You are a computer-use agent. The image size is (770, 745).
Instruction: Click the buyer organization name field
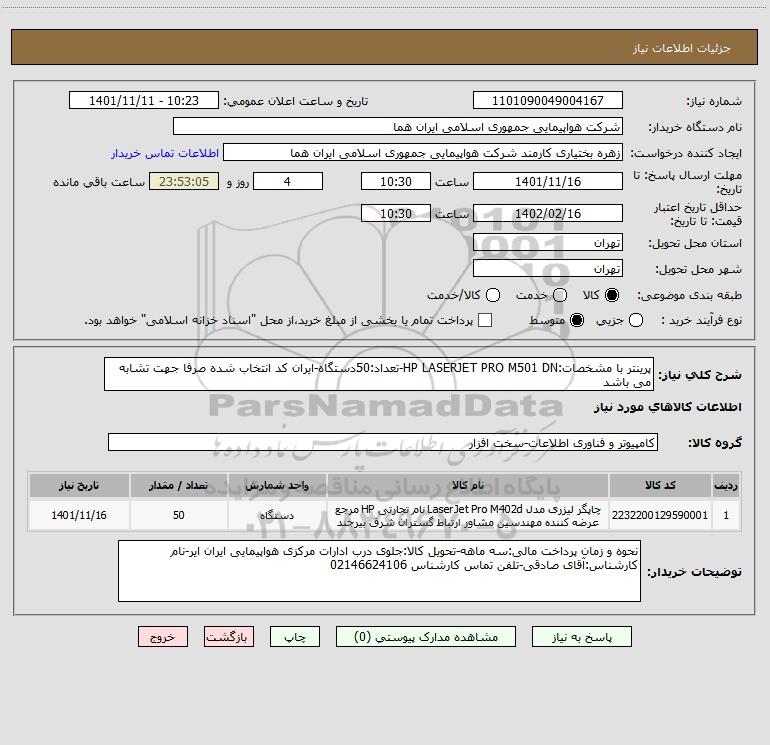pyautogui.click(x=398, y=127)
